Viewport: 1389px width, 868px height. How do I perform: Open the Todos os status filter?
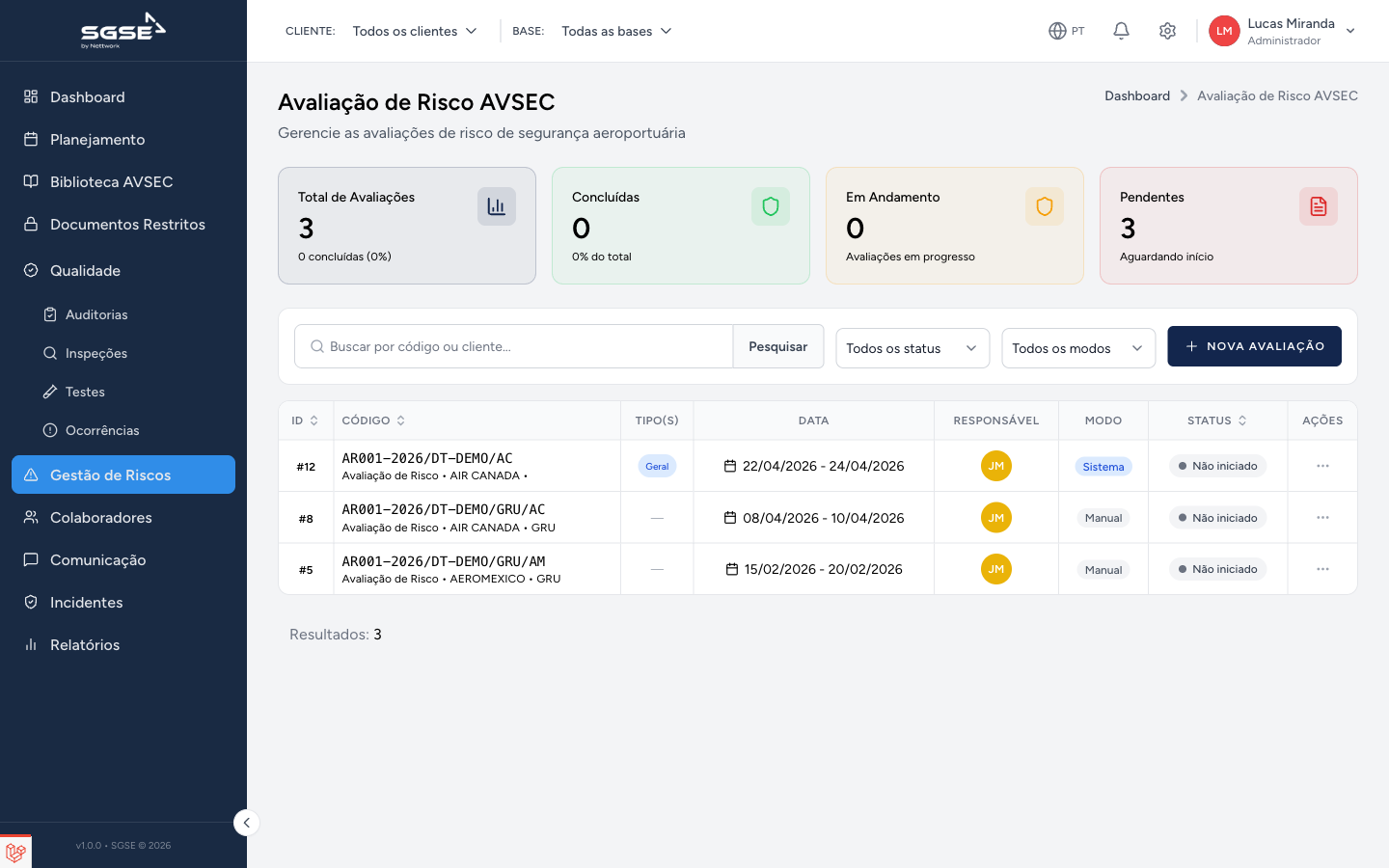[x=912, y=348]
